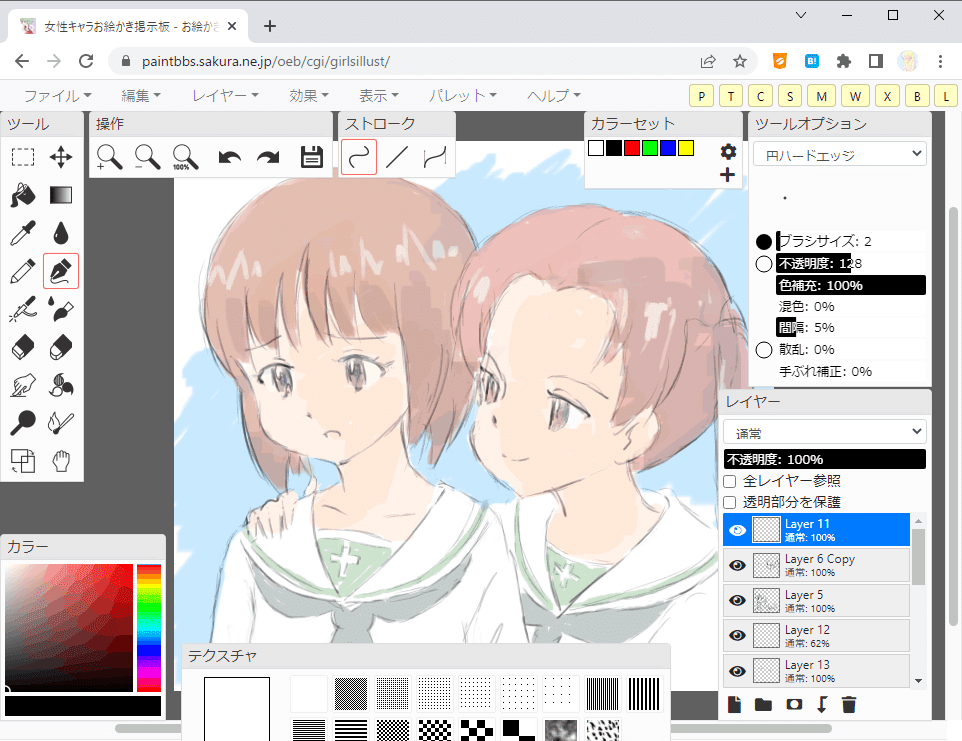Undo the last stroke
Image resolution: width=962 pixels, height=741 pixels.
pyautogui.click(x=229, y=157)
